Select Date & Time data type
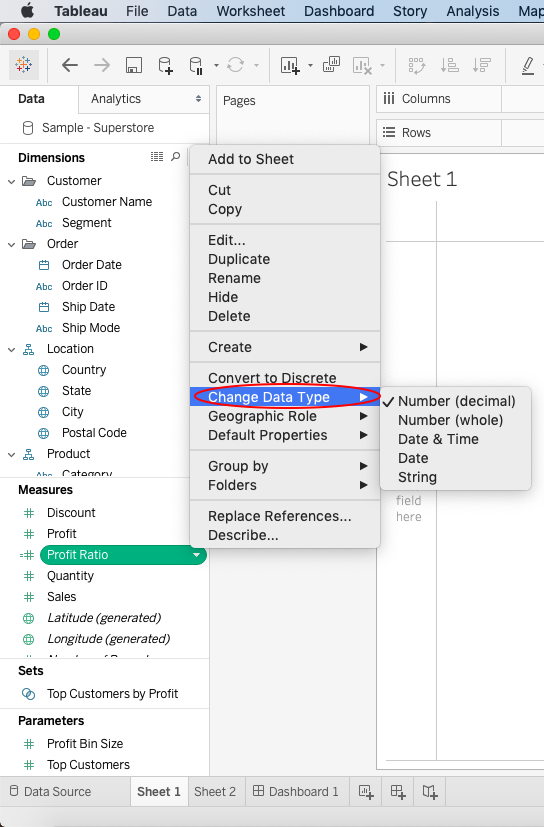 click(438, 439)
